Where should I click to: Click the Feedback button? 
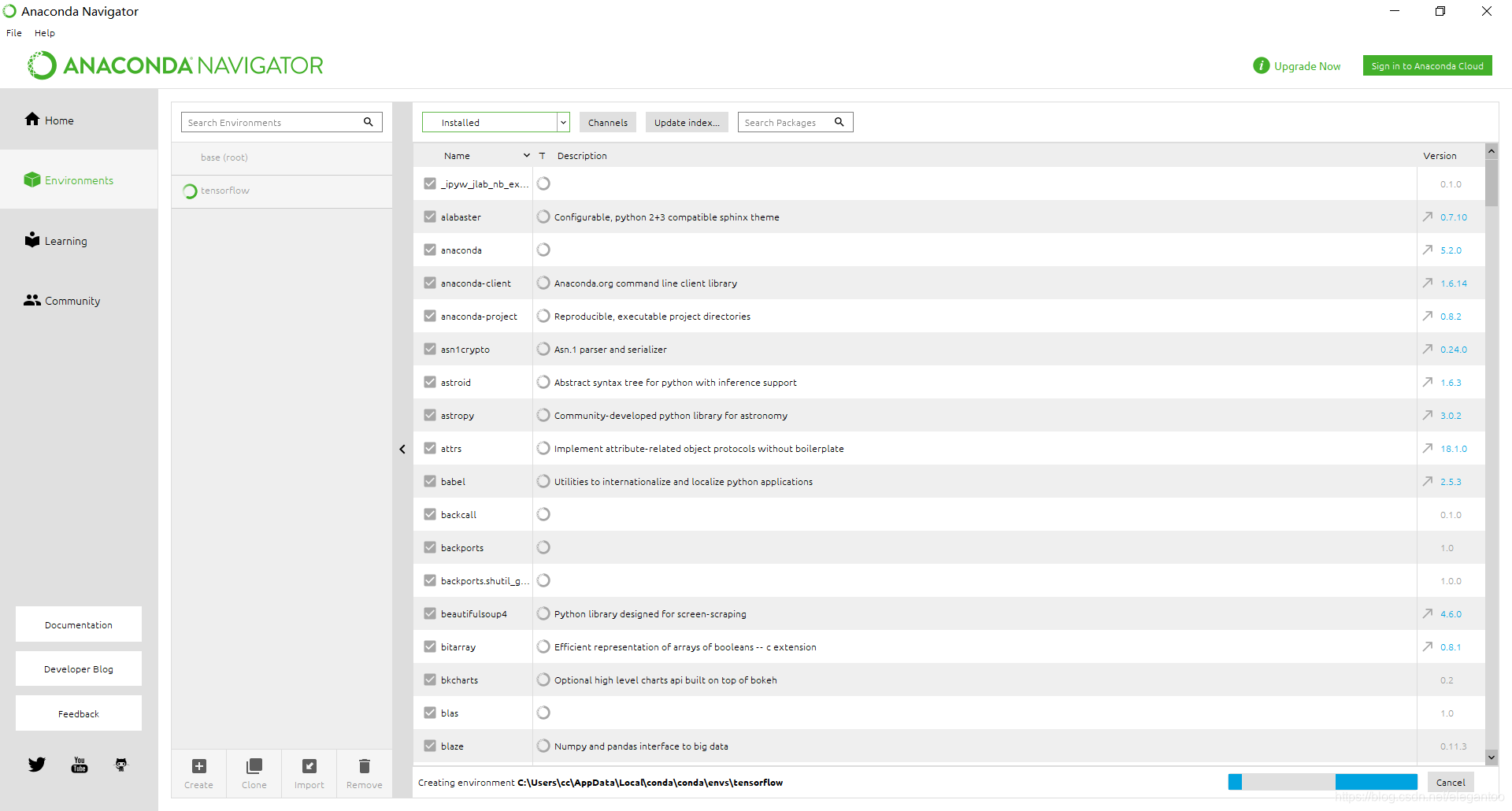click(x=79, y=713)
